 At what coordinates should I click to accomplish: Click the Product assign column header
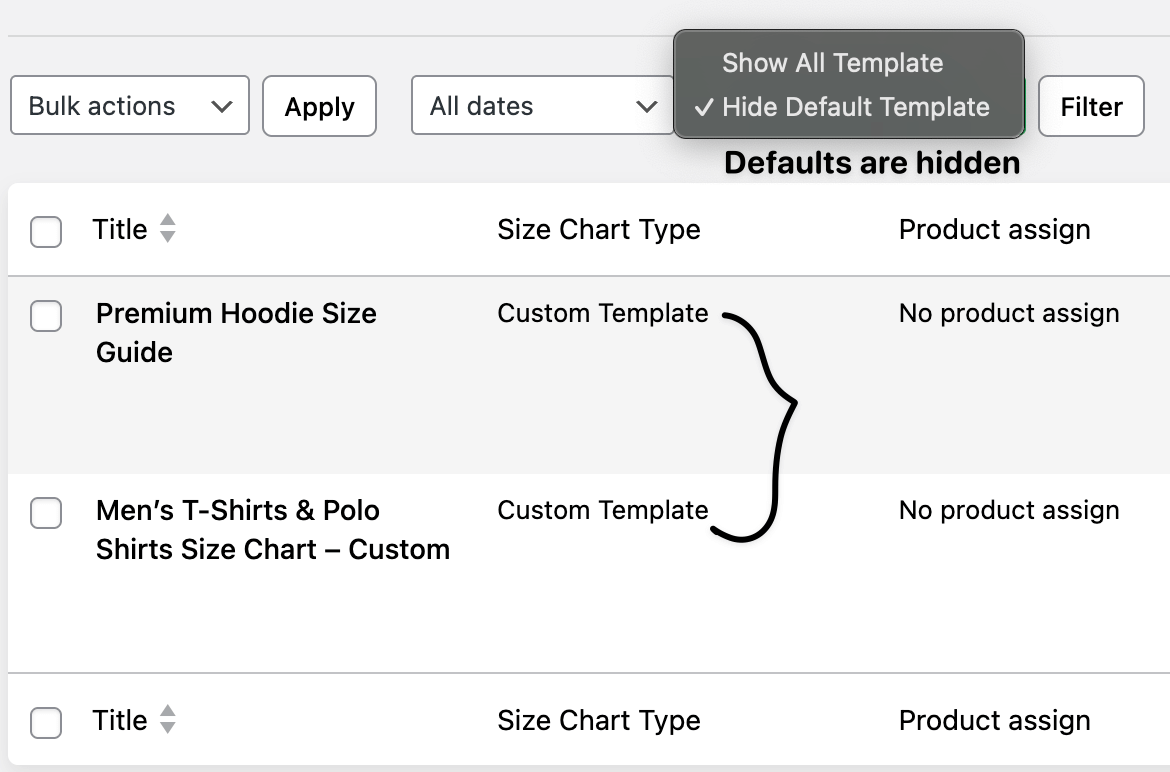point(994,229)
